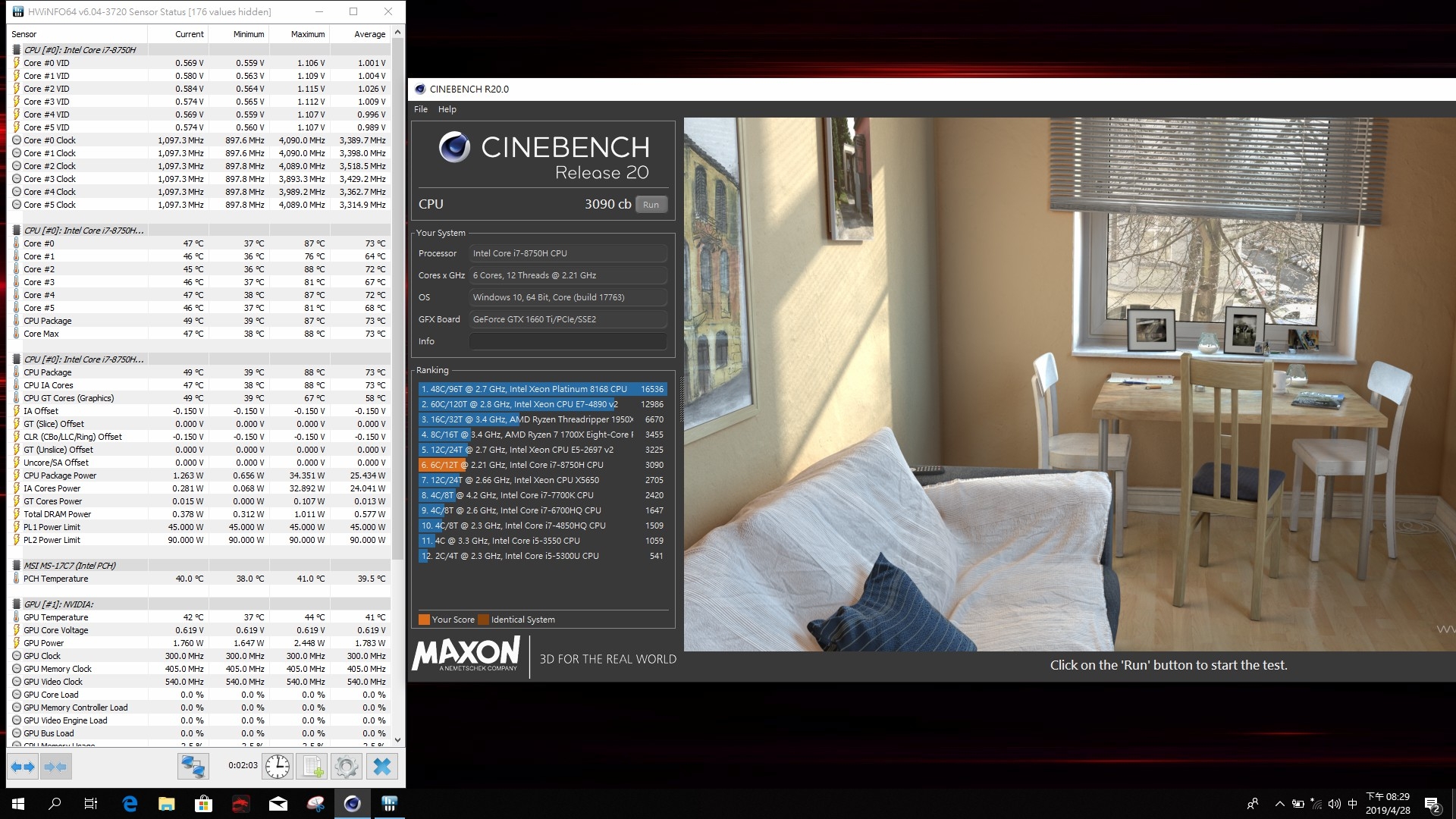Click the Minimum column header

[238, 34]
